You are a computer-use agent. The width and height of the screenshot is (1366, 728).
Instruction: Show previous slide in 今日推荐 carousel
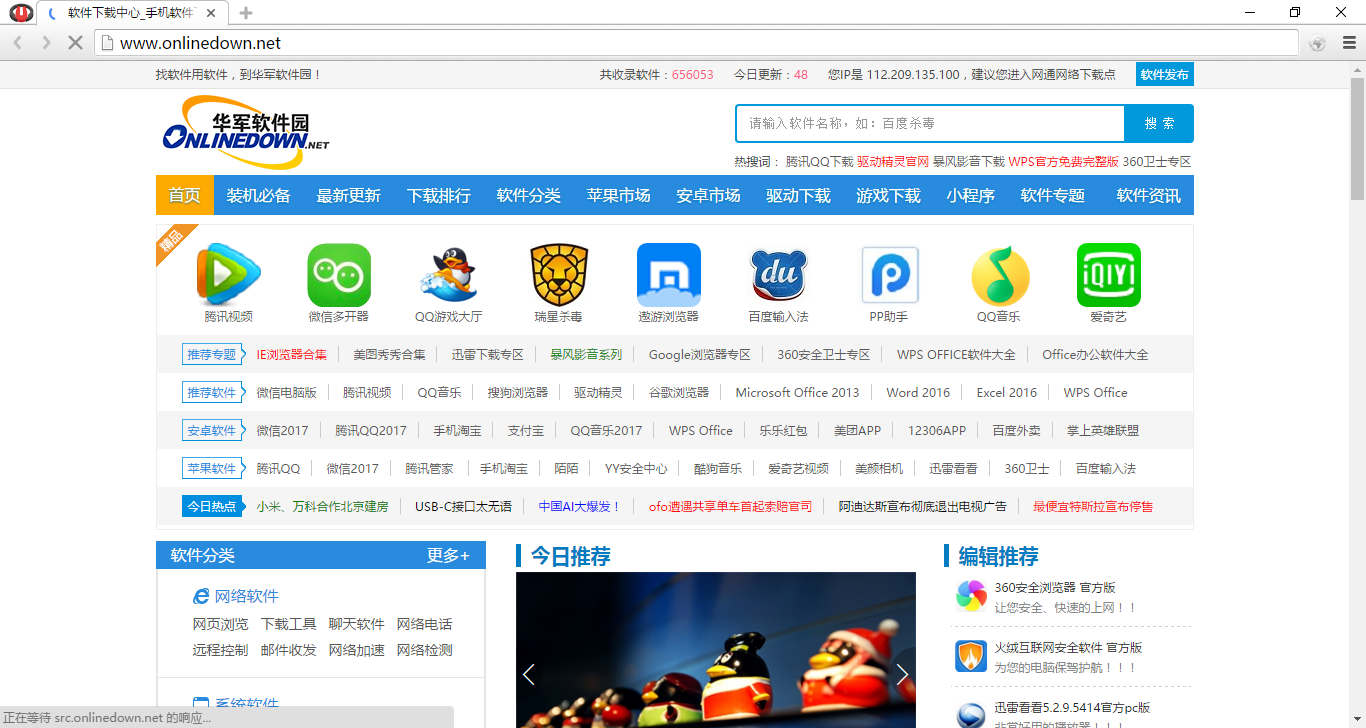click(x=529, y=675)
